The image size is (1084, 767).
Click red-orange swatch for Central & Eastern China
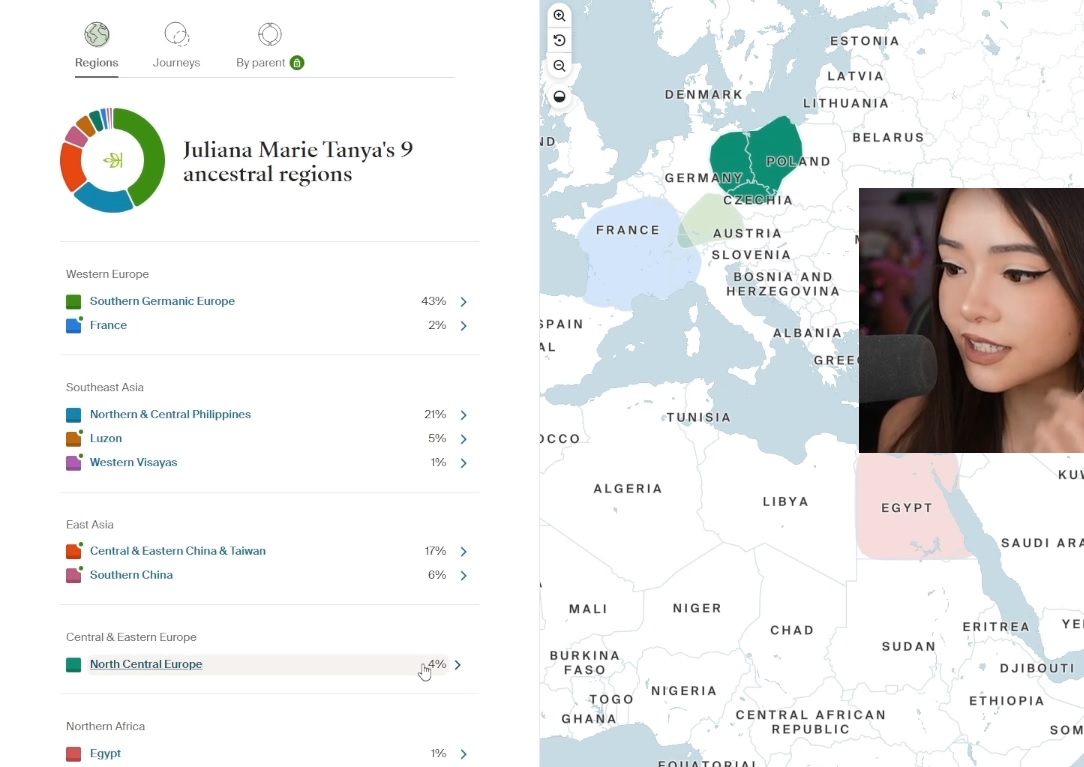click(x=73, y=552)
